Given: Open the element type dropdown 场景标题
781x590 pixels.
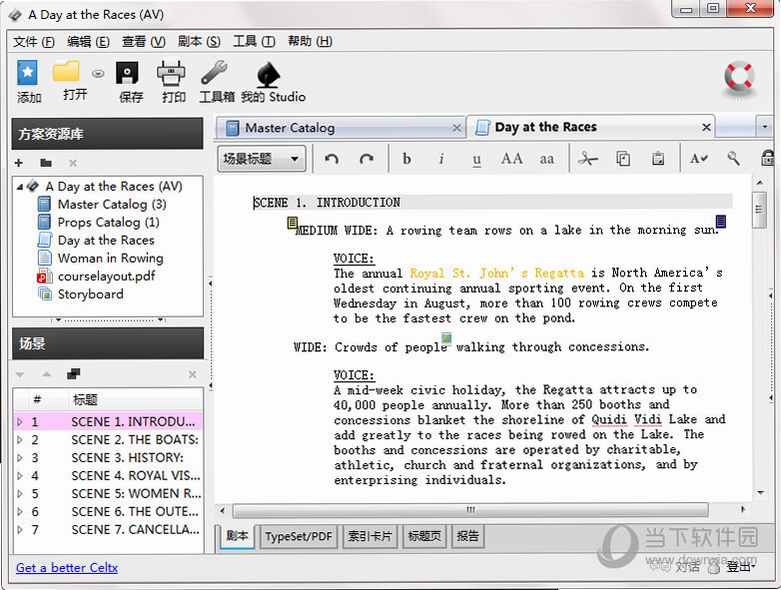Looking at the screenshot, I should click(x=261, y=159).
